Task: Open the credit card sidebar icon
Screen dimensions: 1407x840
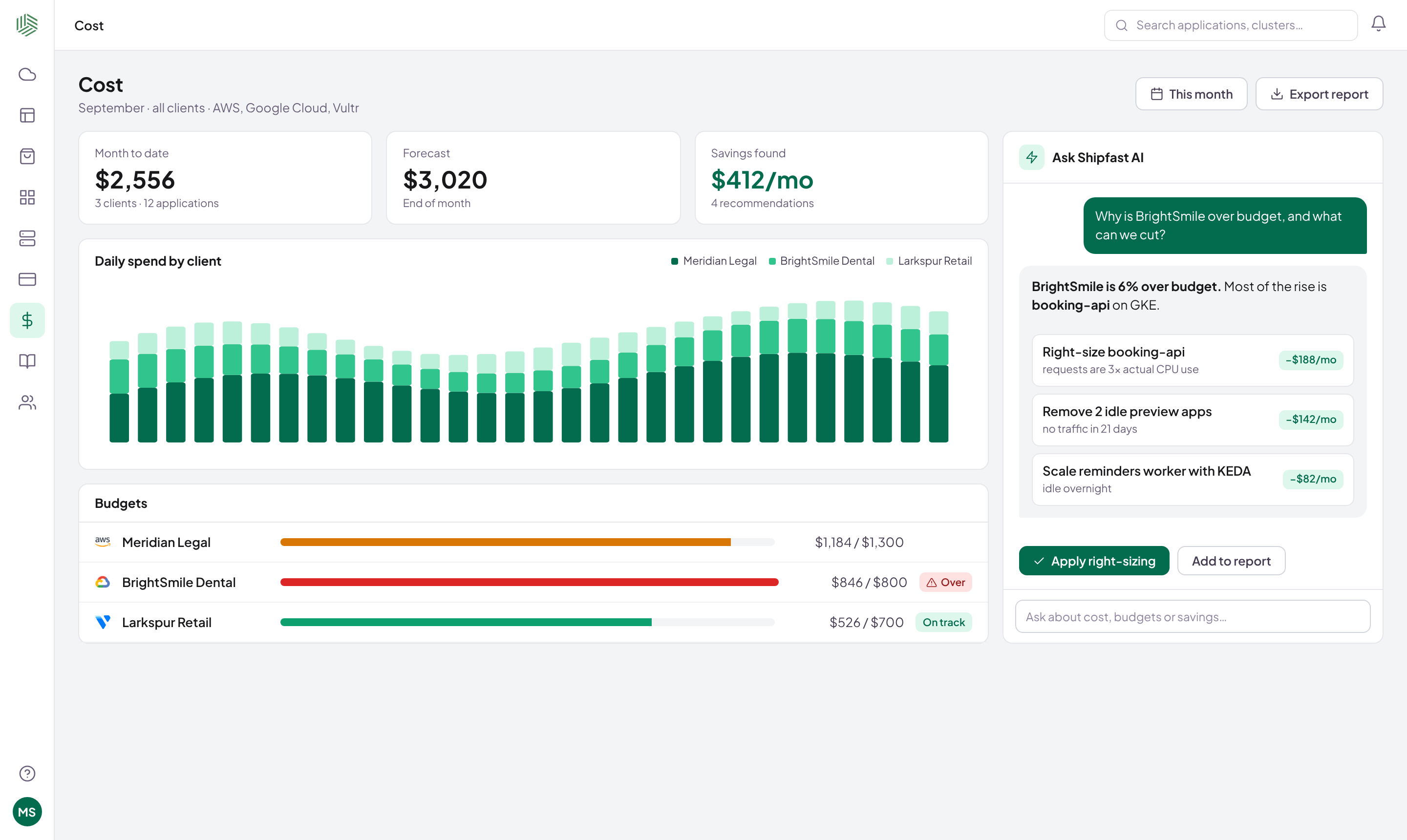Action: 27,279
